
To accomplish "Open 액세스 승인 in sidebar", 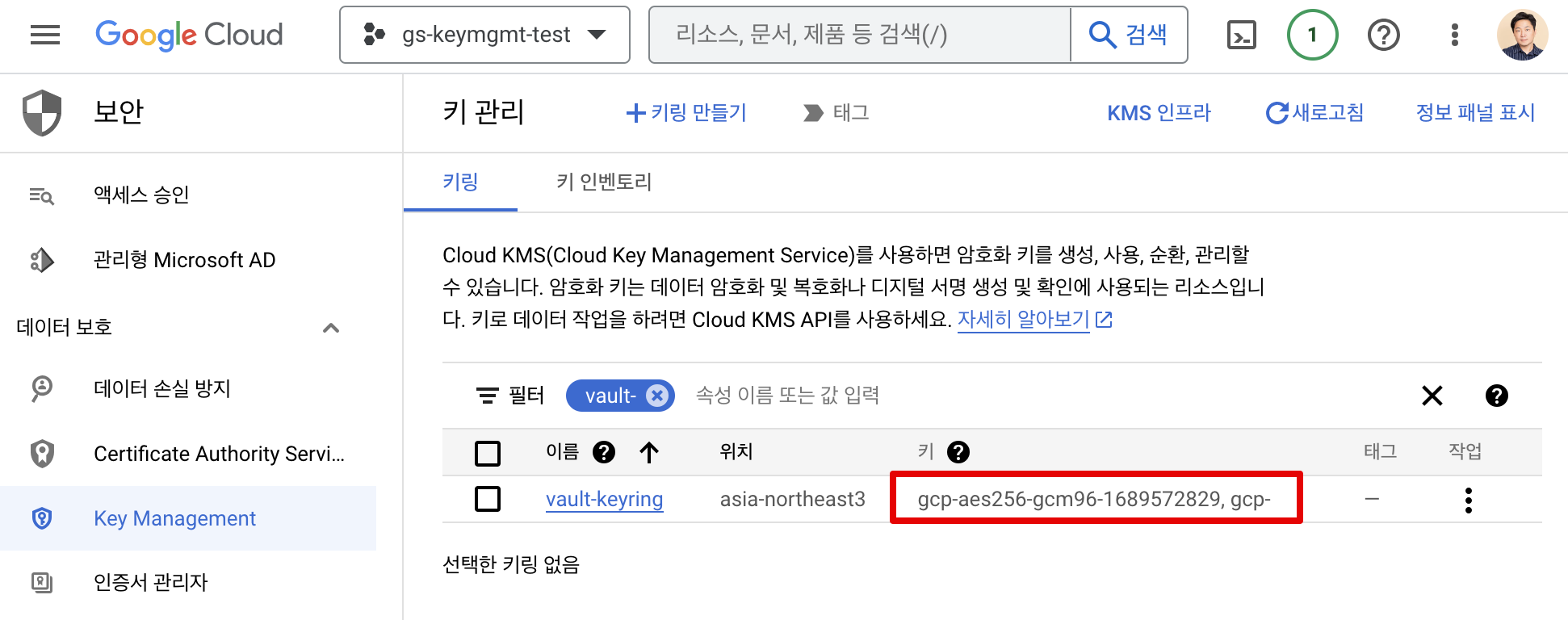I will click(188, 195).
